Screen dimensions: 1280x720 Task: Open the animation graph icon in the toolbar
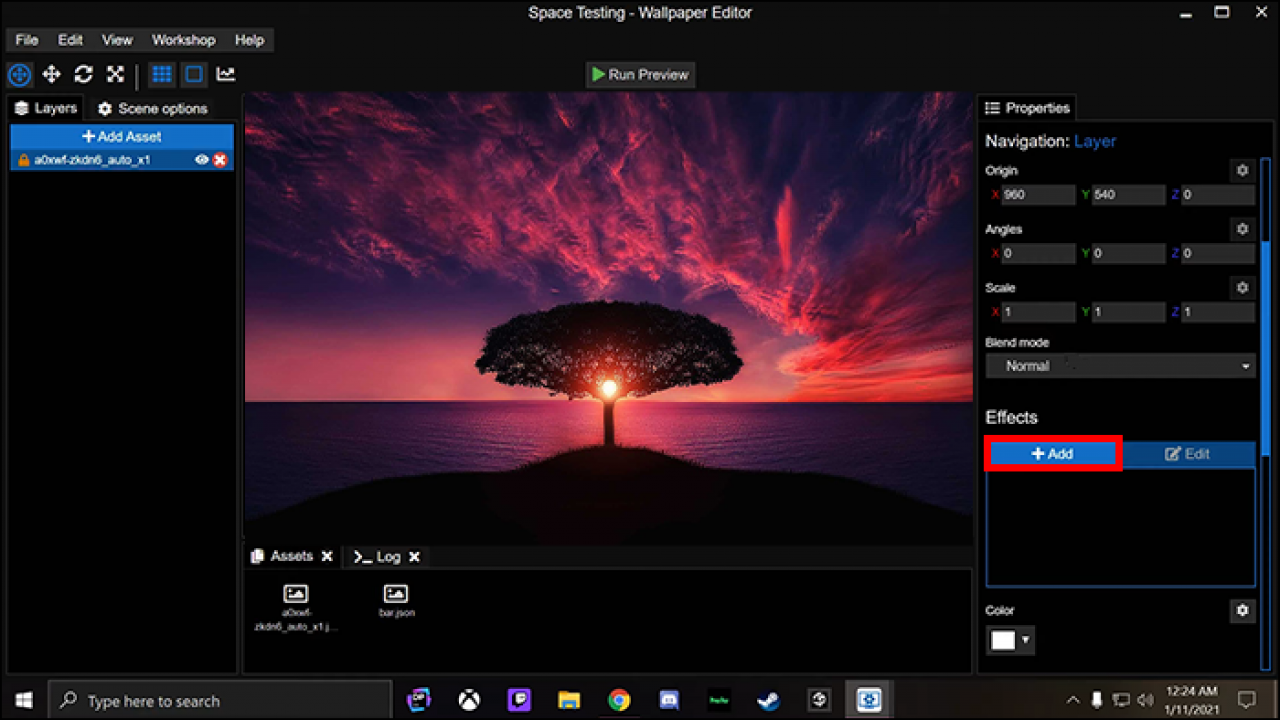coord(227,74)
